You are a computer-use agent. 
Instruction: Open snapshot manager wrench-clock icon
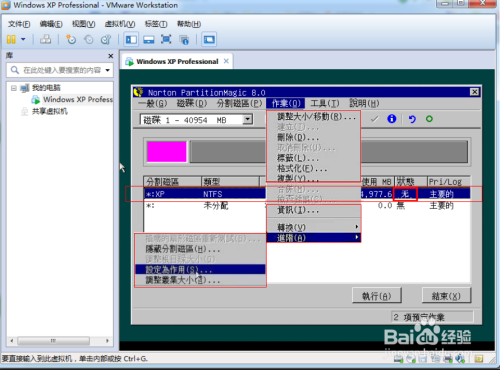(106, 39)
